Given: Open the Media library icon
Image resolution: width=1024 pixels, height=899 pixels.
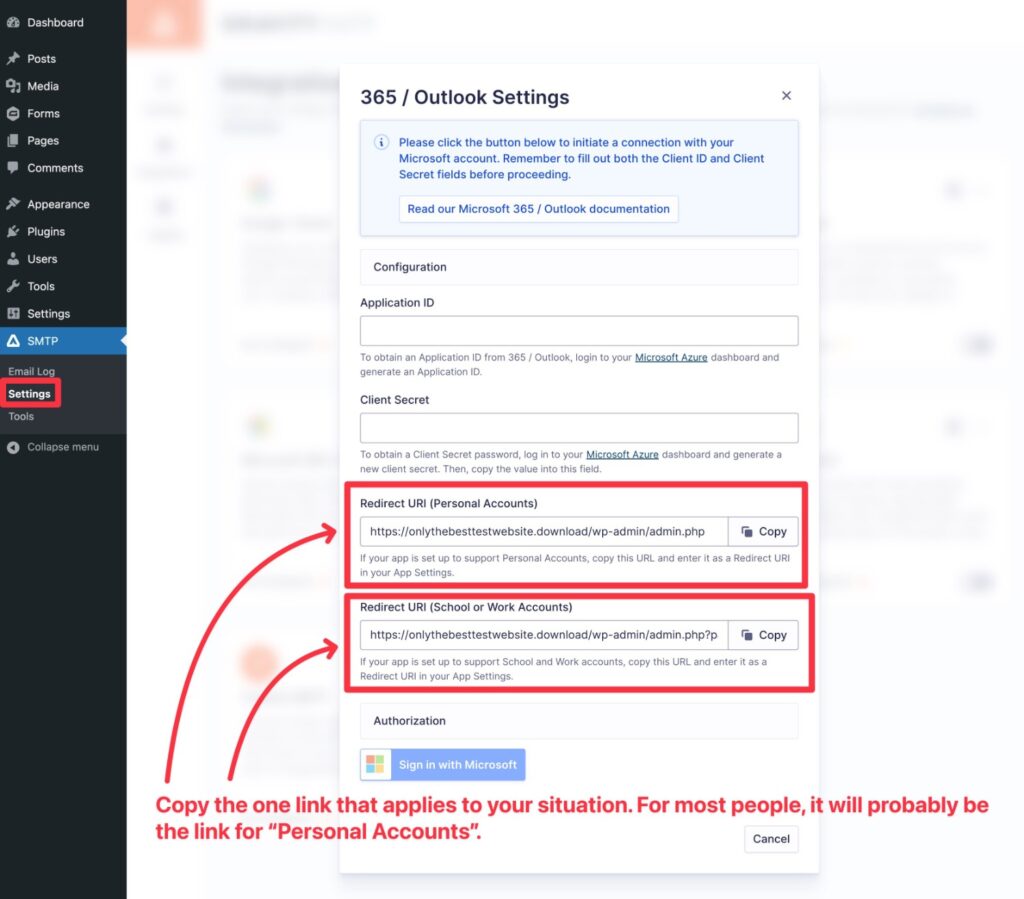Looking at the screenshot, I should point(15,86).
